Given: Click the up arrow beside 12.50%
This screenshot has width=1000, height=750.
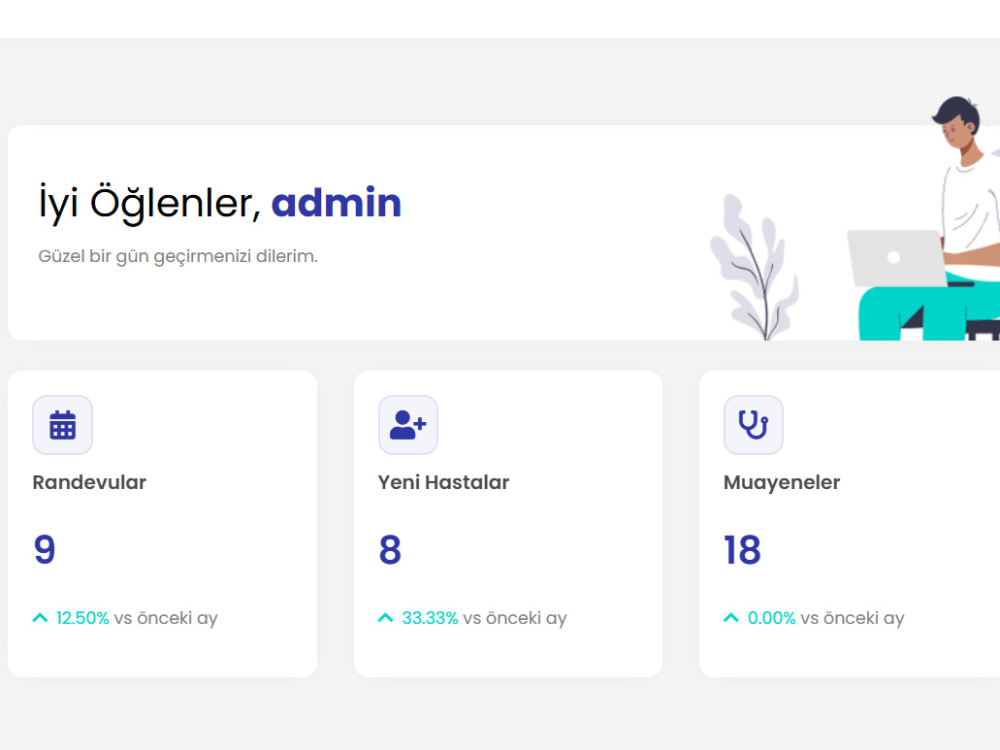Looking at the screenshot, I should click(40, 617).
